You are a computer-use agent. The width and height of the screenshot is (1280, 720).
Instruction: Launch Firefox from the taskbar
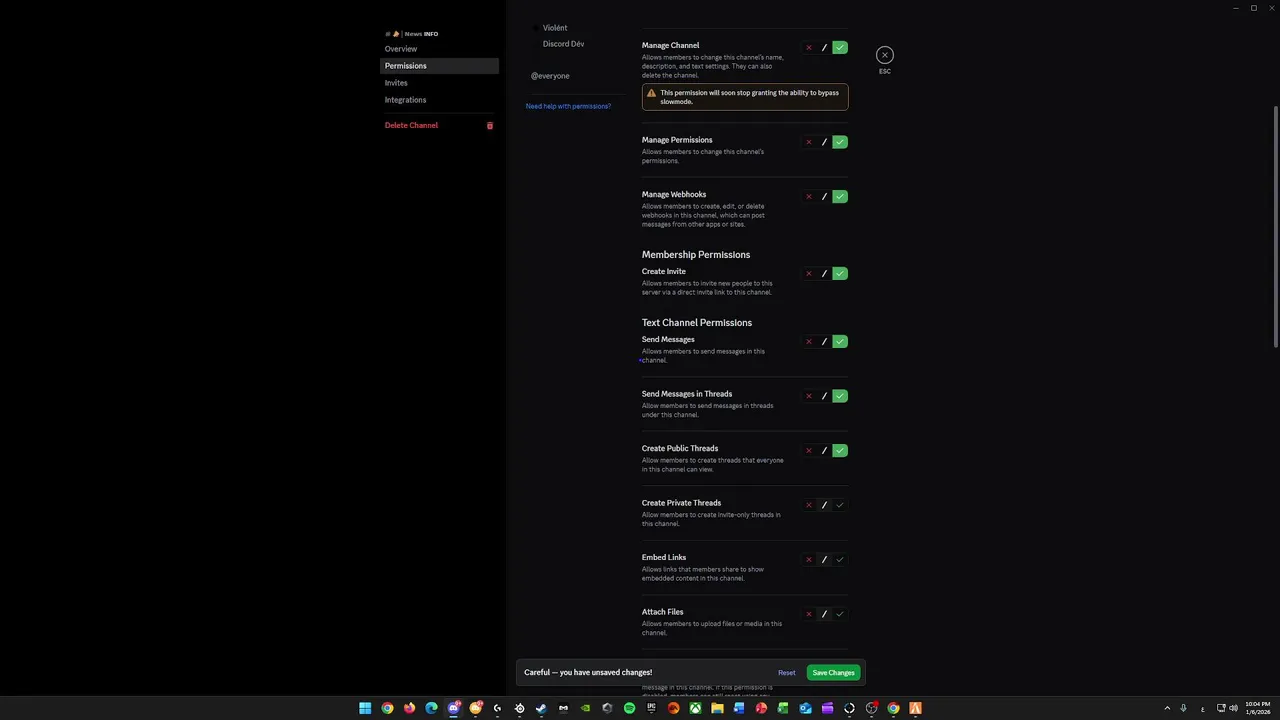(x=409, y=708)
